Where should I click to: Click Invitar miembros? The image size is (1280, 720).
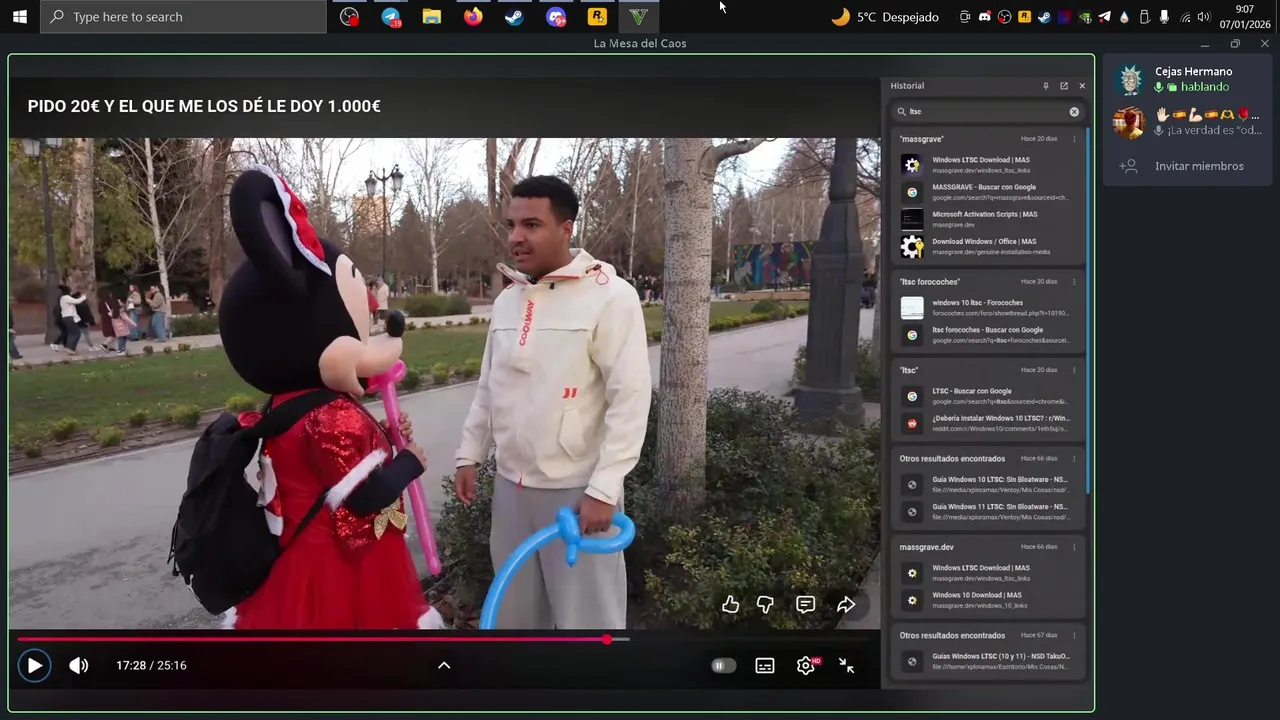coord(1188,166)
